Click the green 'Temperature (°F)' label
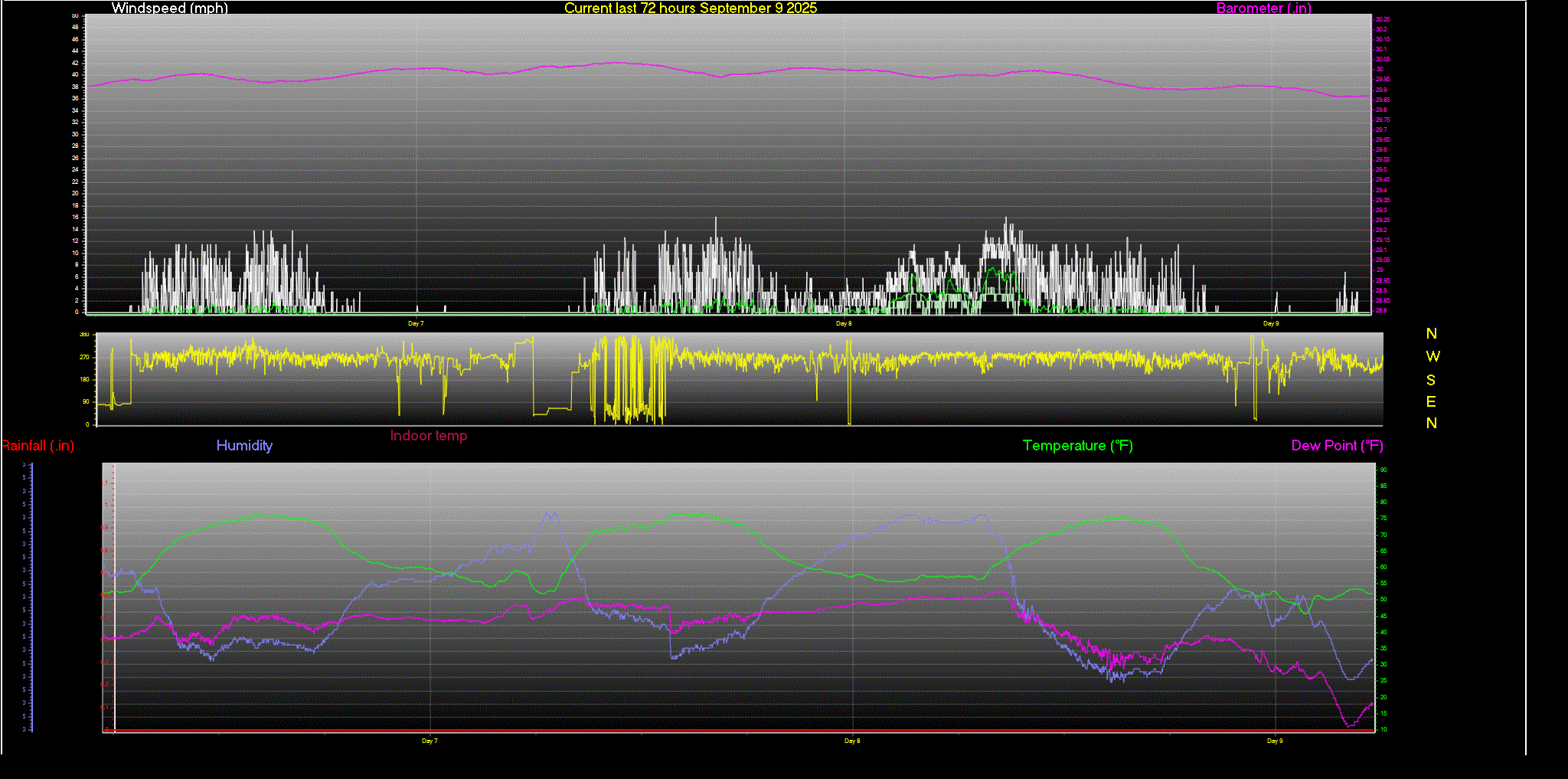The width and height of the screenshot is (1568, 779). click(1078, 445)
